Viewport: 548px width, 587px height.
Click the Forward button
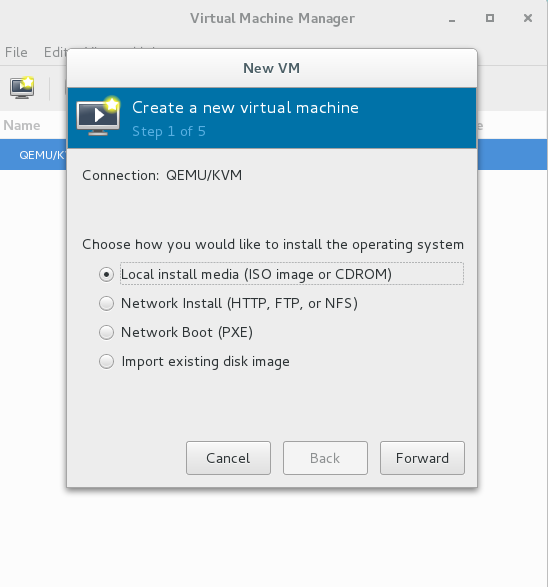coord(422,458)
